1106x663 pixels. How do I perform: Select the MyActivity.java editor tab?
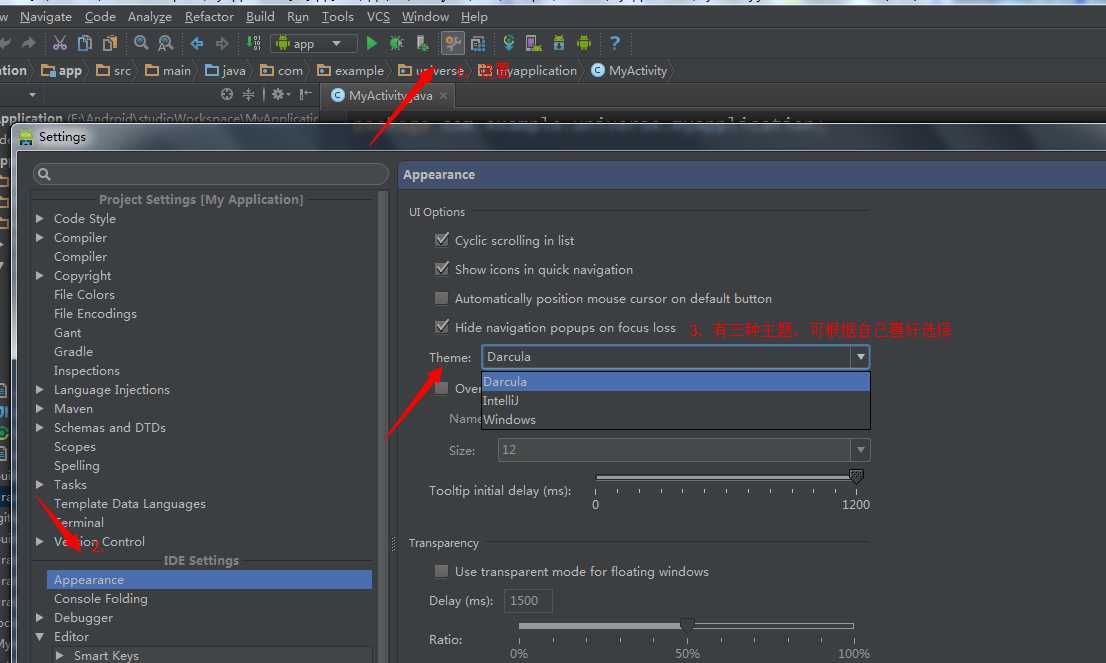click(x=389, y=95)
